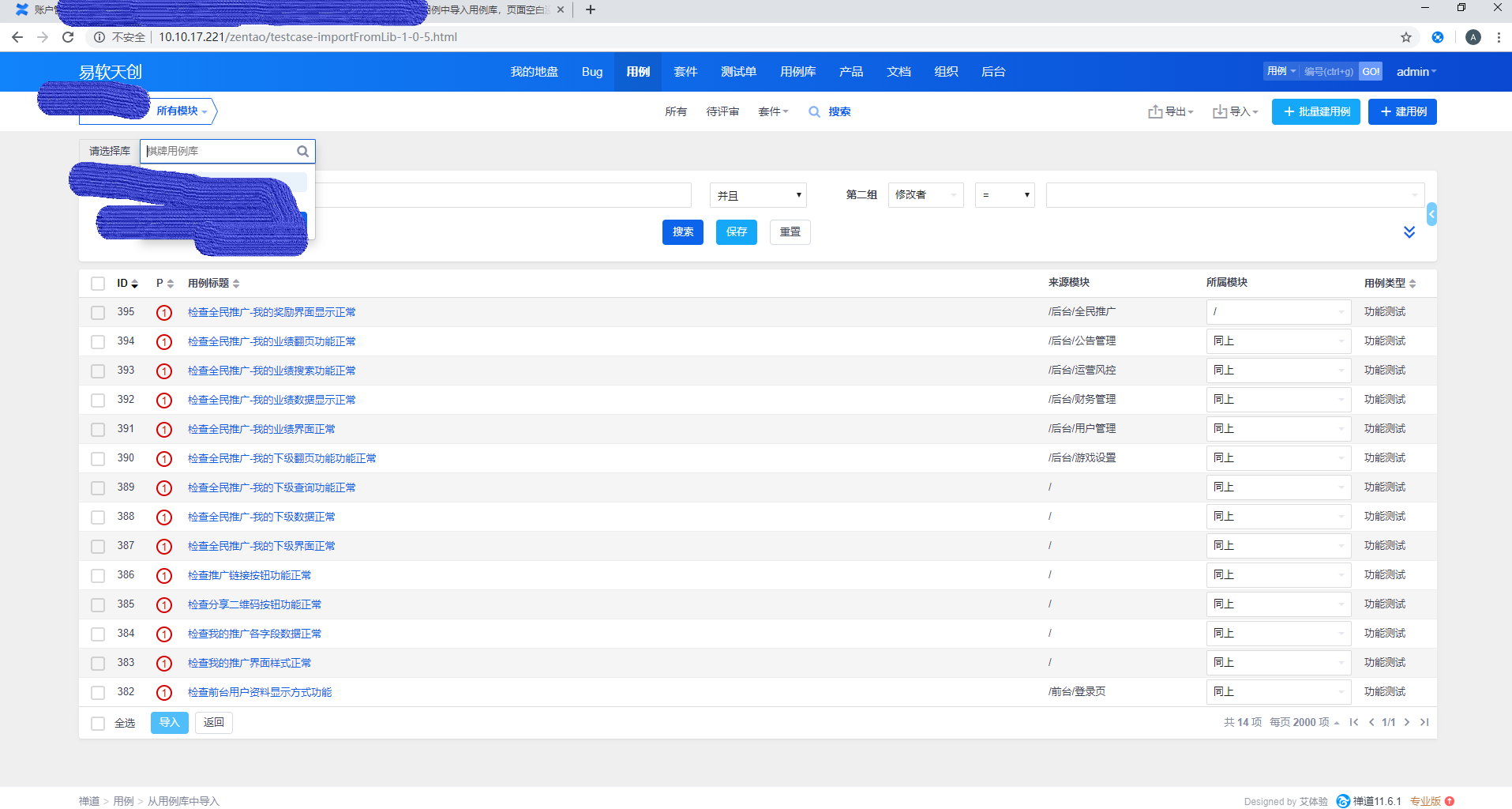Image resolution: width=1512 pixels, height=809 pixels.
Task: Open the 修改者 field dropdown
Action: click(926, 195)
